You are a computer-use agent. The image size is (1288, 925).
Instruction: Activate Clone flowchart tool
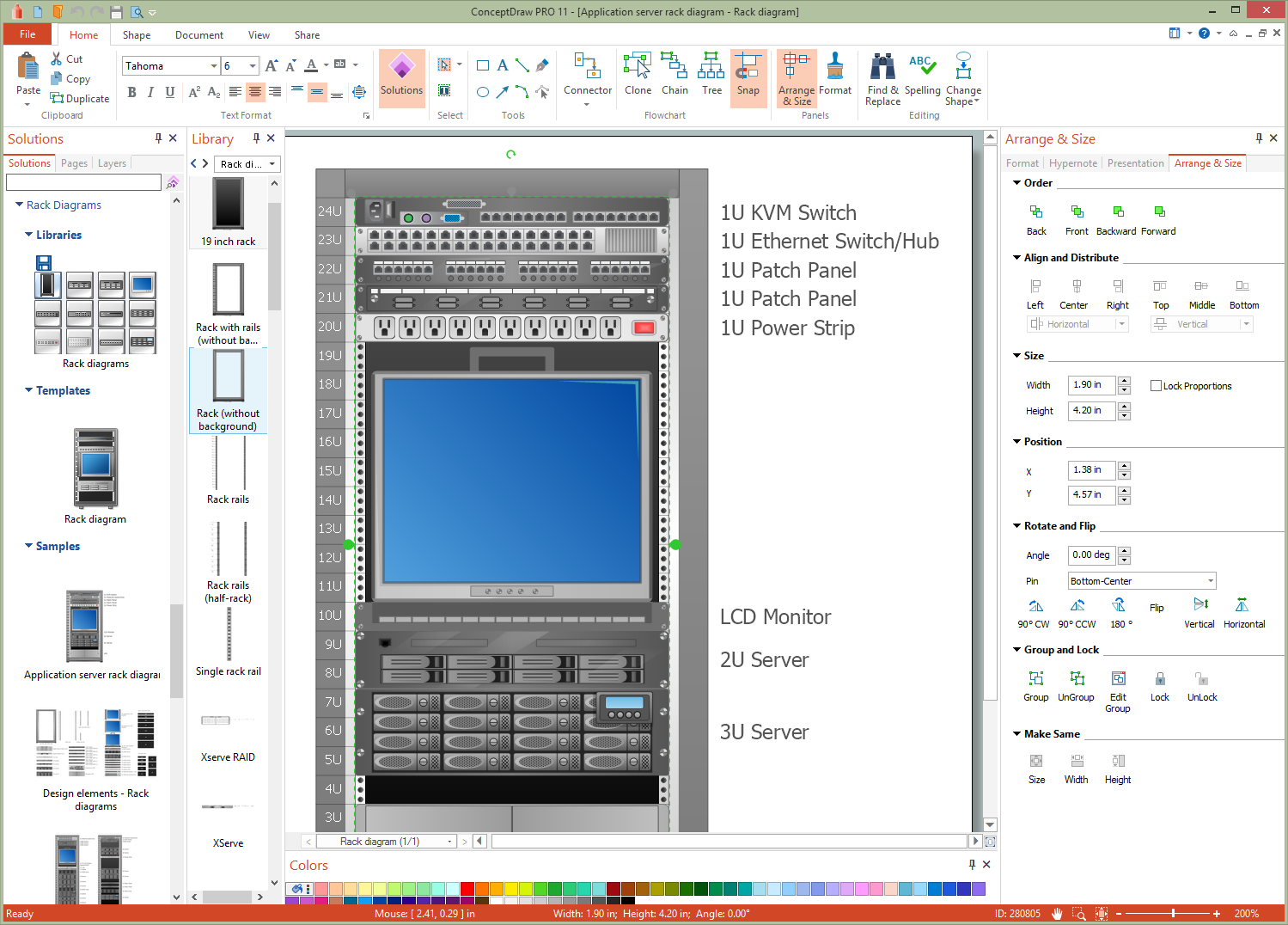[x=638, y=75]
